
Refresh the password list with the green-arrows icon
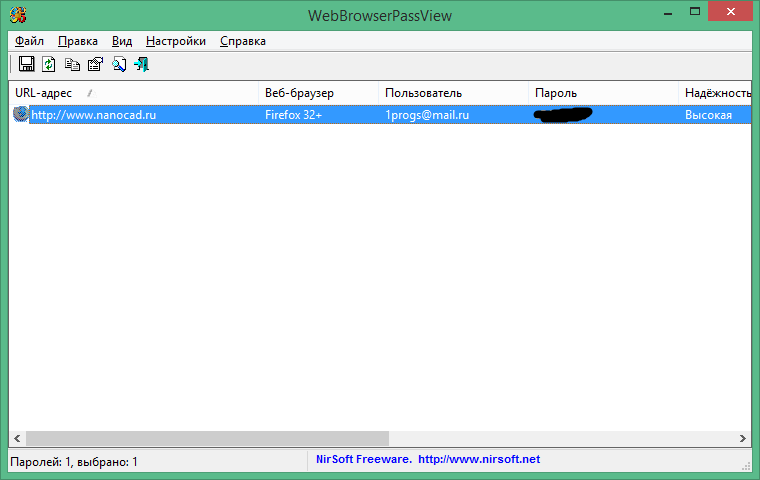tap(48, 64)
